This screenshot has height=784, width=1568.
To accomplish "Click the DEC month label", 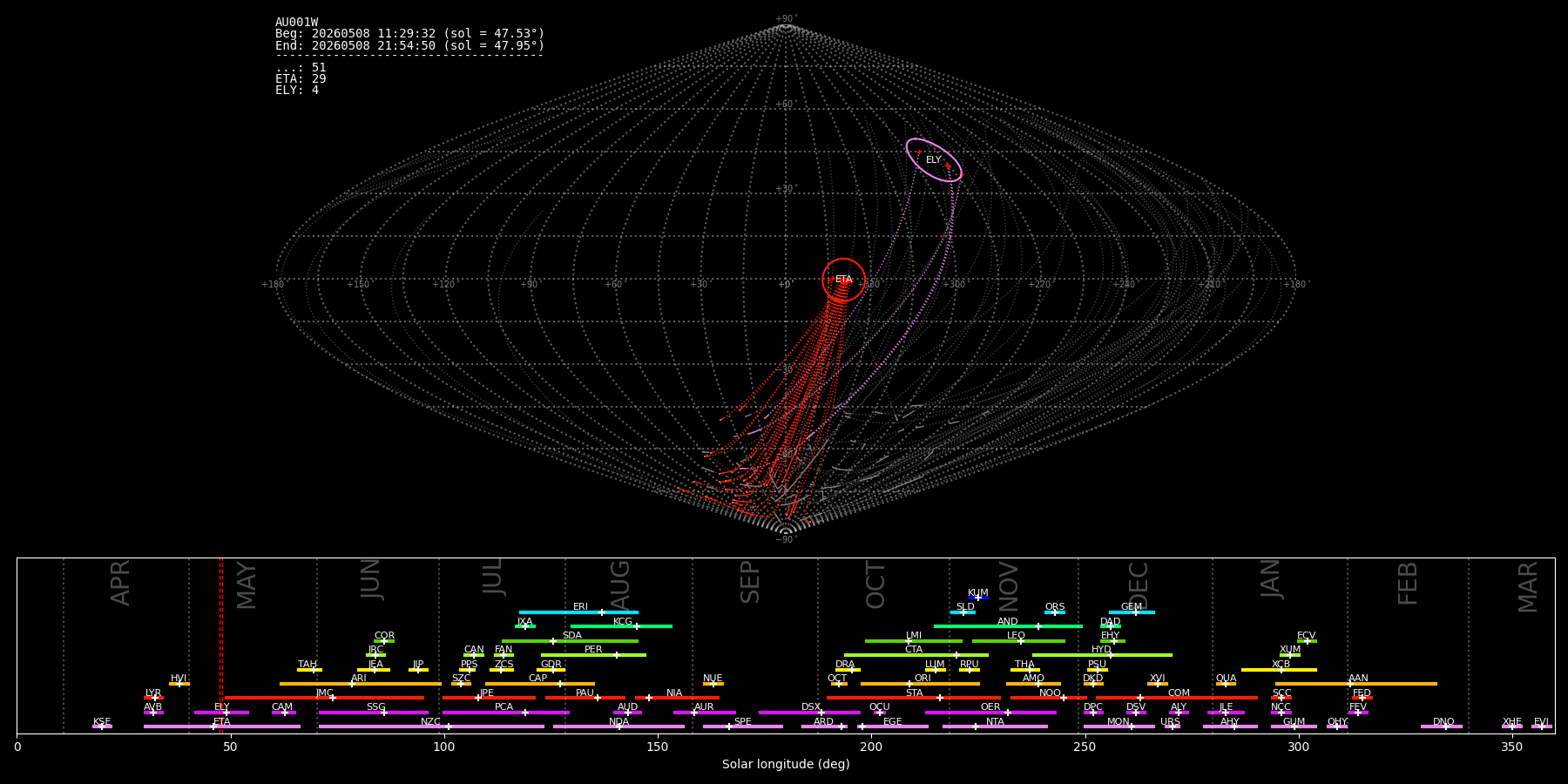I will coord(1139,585).
